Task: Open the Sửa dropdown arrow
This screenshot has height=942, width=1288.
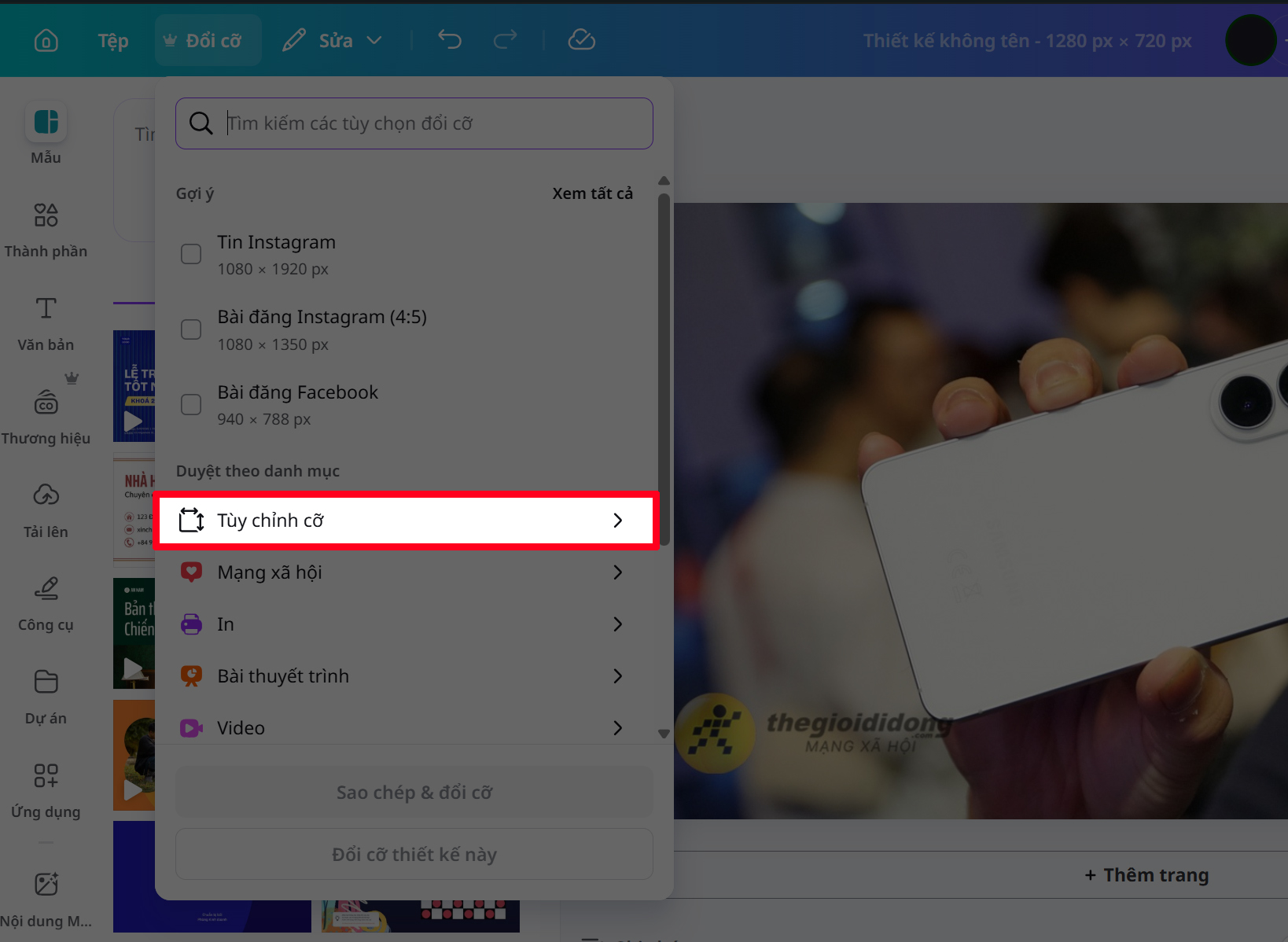Action: click(x=375, y=39)
